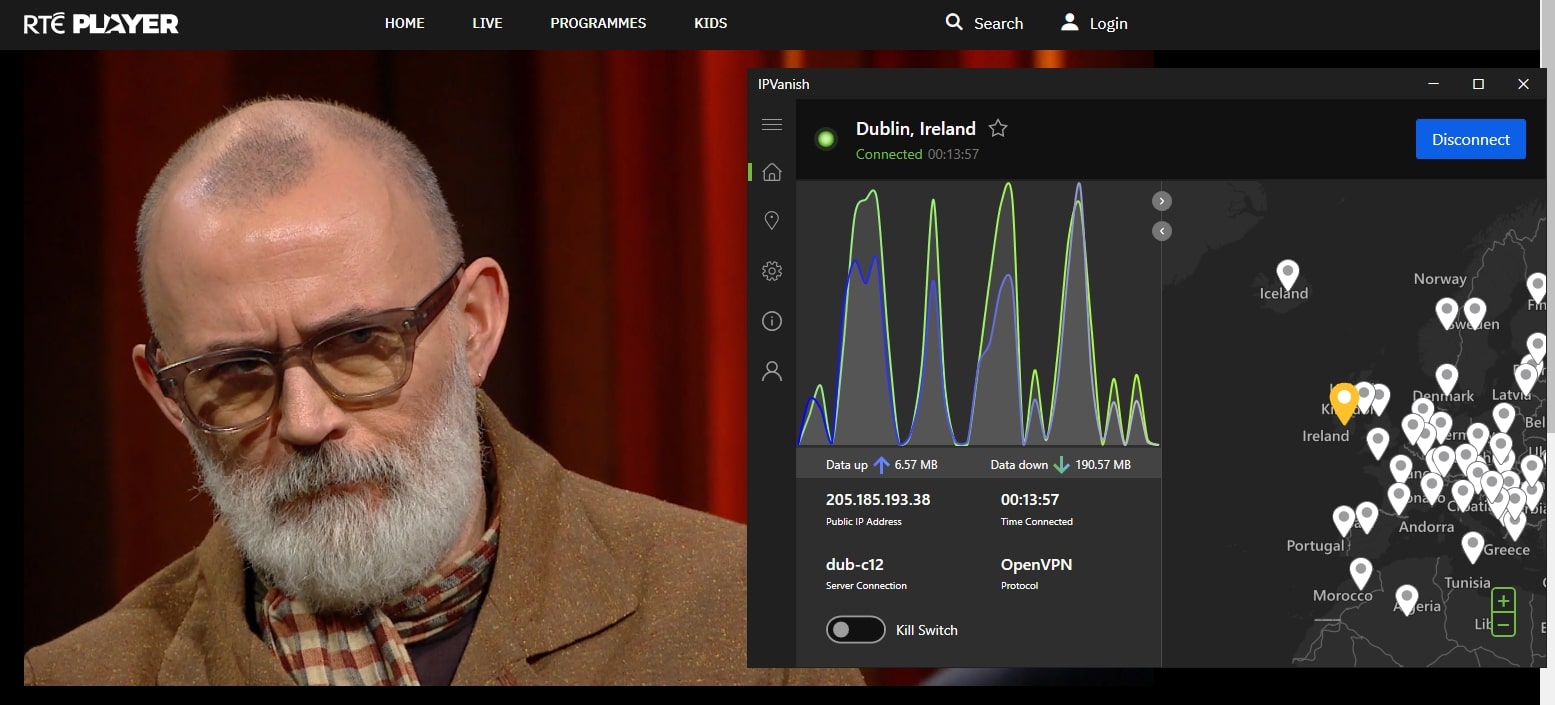Click Search in RTÉ Player header
This screenshot has height=705, width=1555.
(x=984, y=23)
